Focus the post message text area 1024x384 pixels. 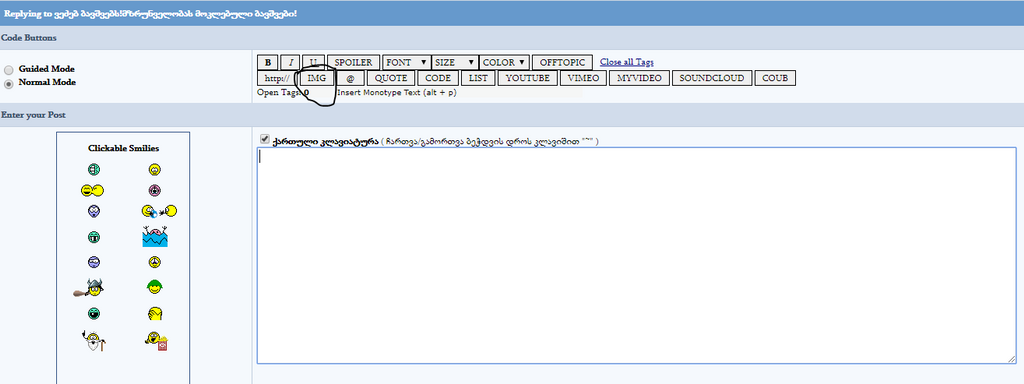[636, 255]
